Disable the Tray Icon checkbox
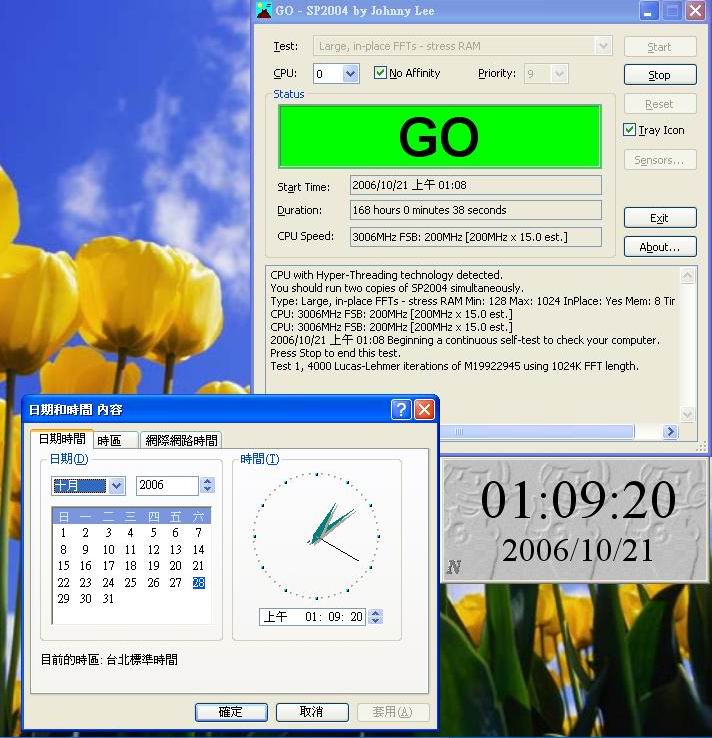This screenshot has height=738, width=712. [x=629, y=129]
